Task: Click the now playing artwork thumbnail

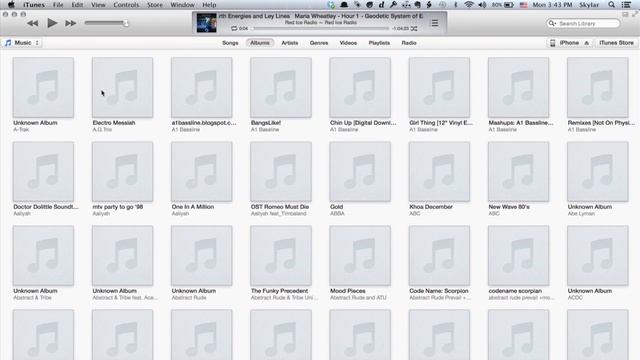Action: (x=207, y=23)
